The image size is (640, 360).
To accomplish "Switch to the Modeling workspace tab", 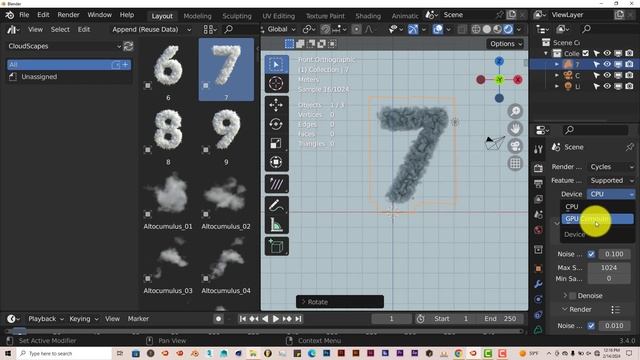I will [198, 16].
